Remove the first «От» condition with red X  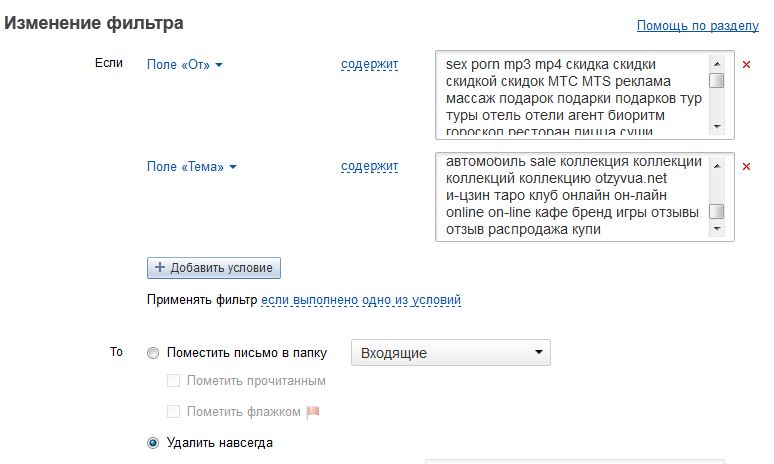coord(746,65)
